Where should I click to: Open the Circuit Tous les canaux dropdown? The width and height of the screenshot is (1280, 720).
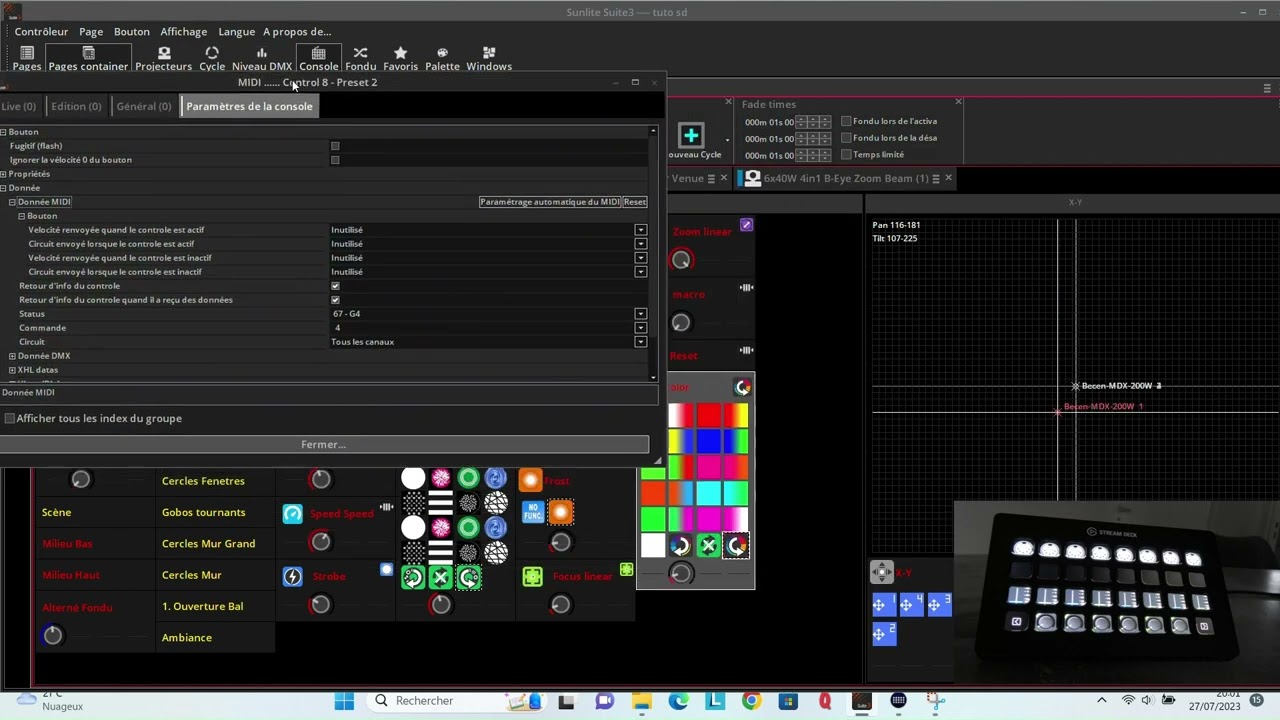(x=641, y=342)
